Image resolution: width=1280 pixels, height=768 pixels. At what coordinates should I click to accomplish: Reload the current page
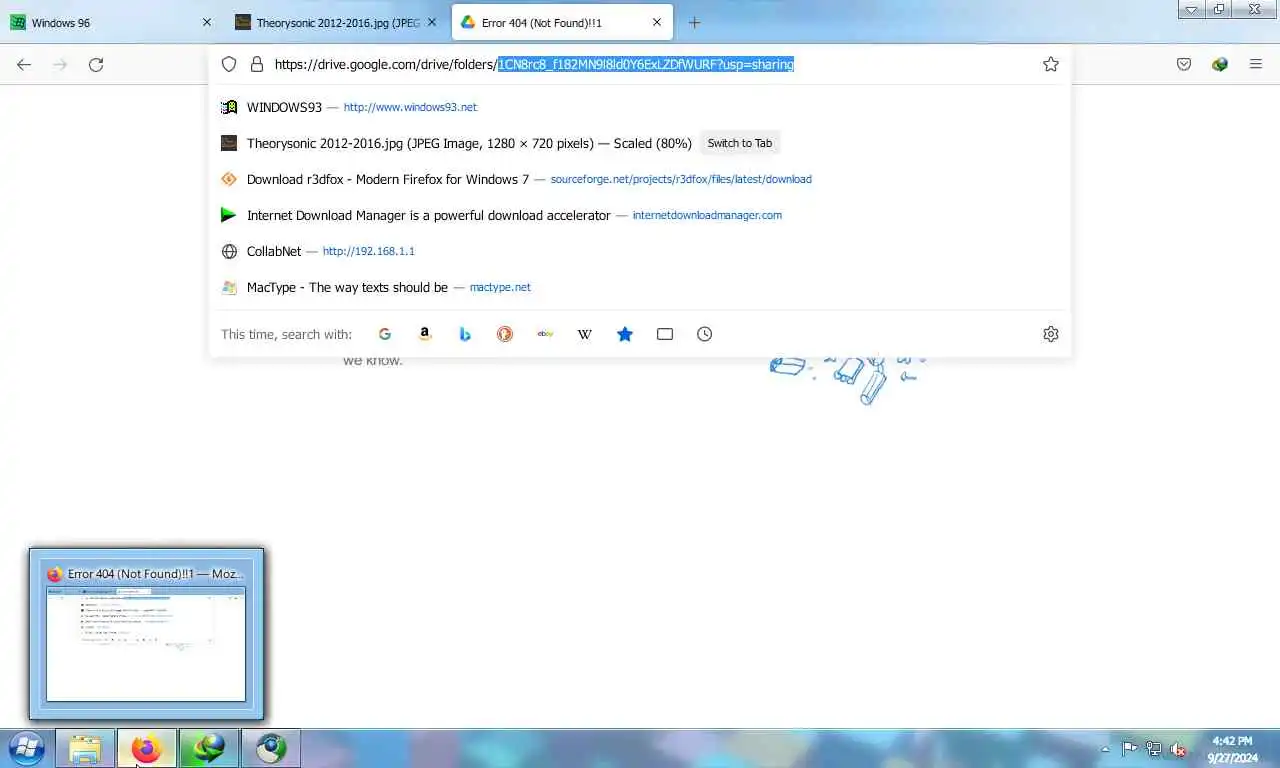tap(96, 64)
